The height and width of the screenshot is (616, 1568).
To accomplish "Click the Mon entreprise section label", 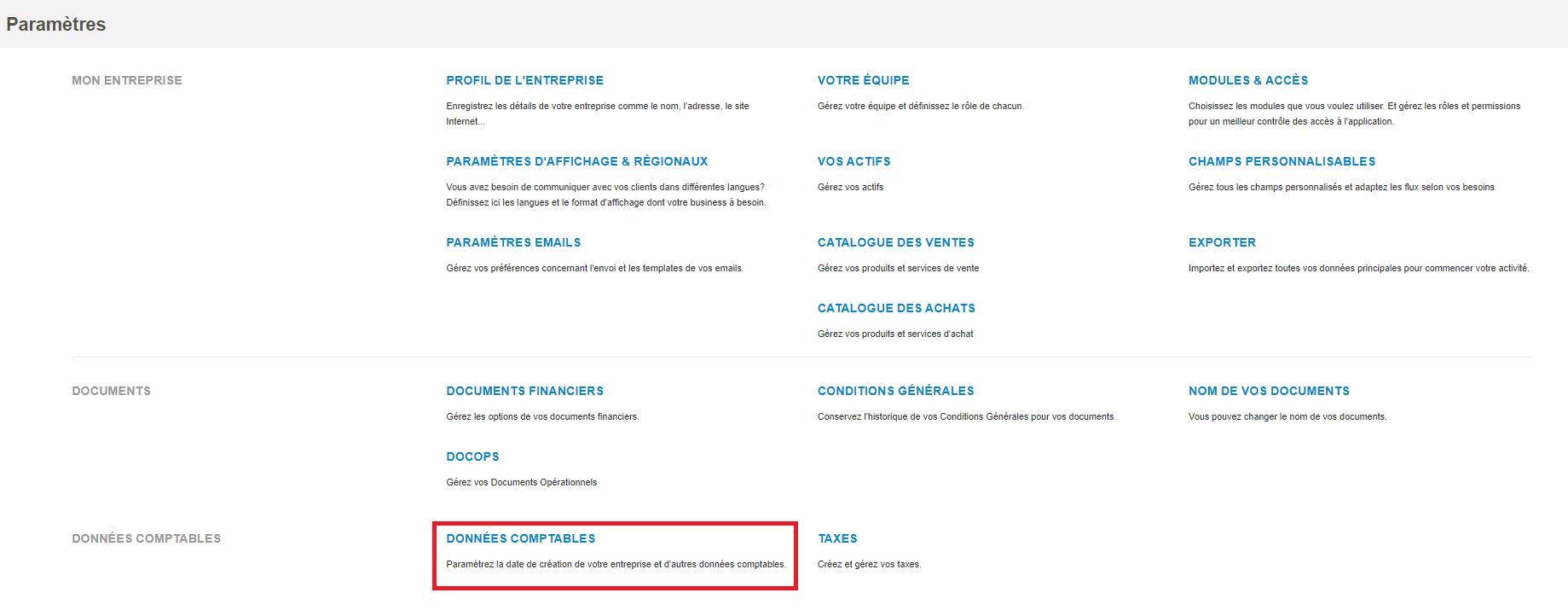I will click(x=127, y=80).
